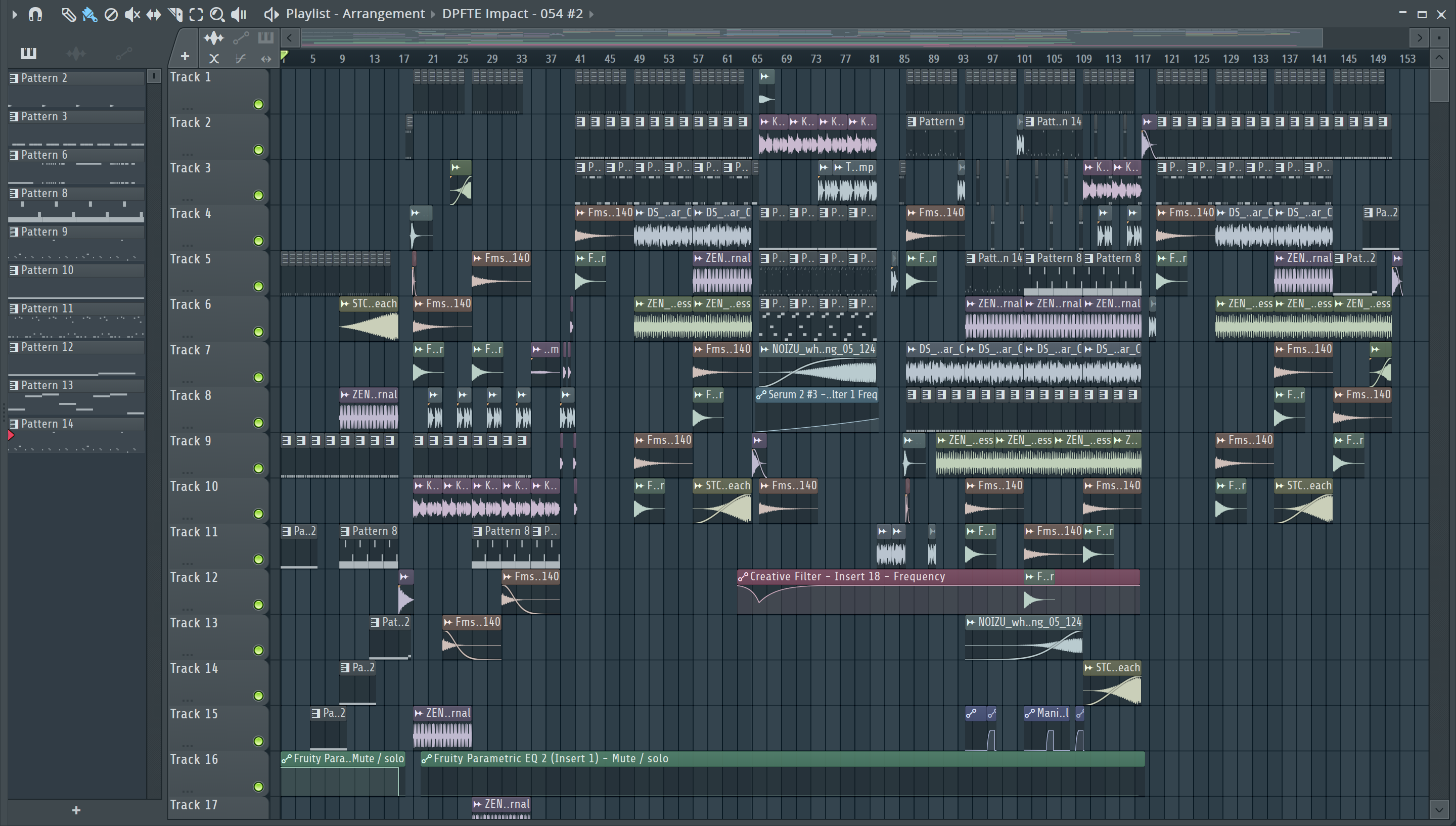The width and height of the screenshot is (1456, 826).
Task: Toggle the magnet snap tool
Action: pos(35,14)
